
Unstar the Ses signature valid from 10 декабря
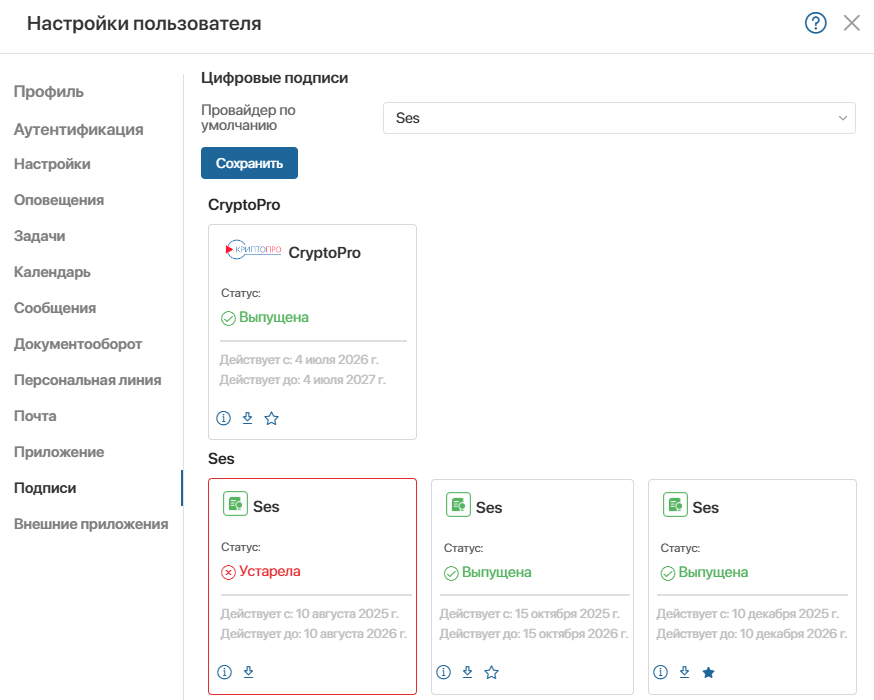pos(708,673)
